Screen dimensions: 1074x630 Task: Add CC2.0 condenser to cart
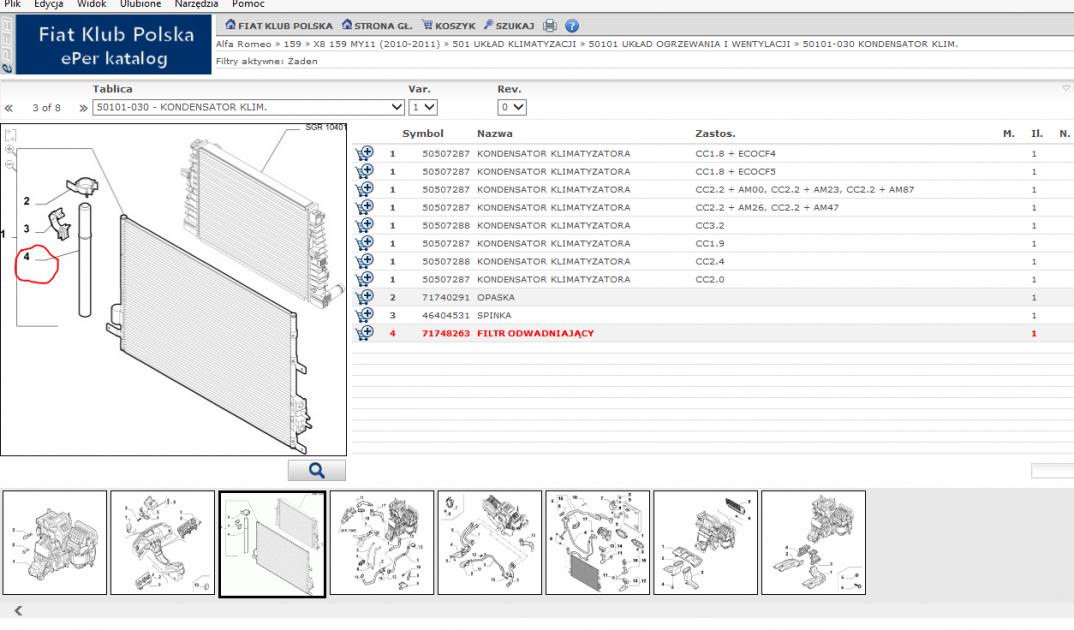pos(364,279)
